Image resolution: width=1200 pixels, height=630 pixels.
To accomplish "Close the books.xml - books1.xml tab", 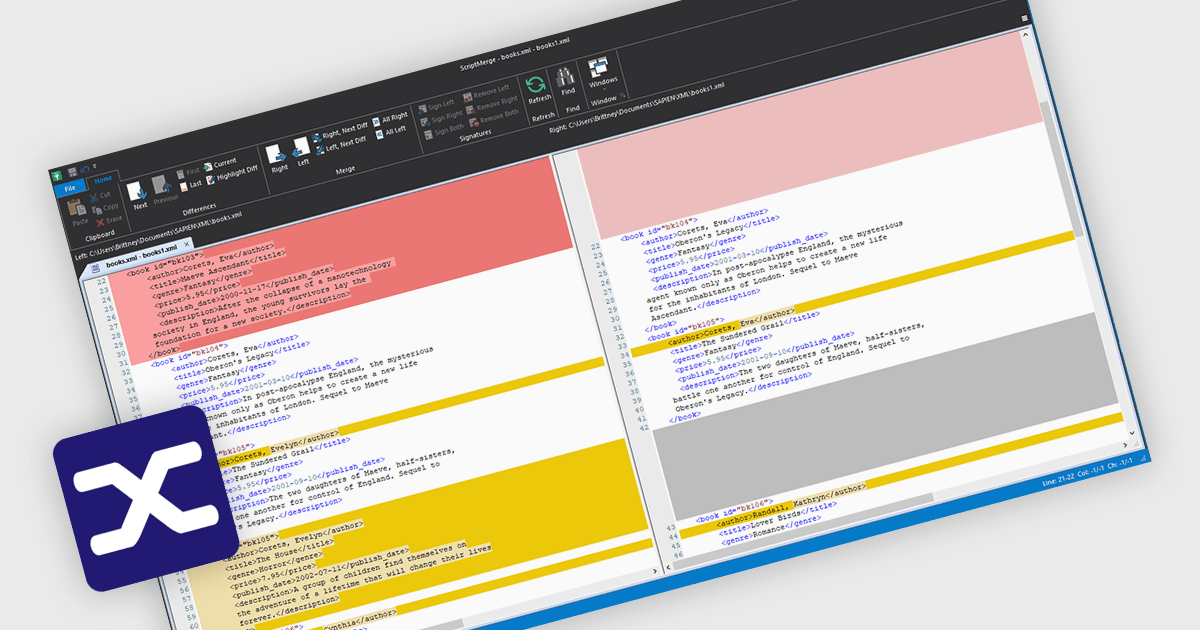I will click(187, 242).
